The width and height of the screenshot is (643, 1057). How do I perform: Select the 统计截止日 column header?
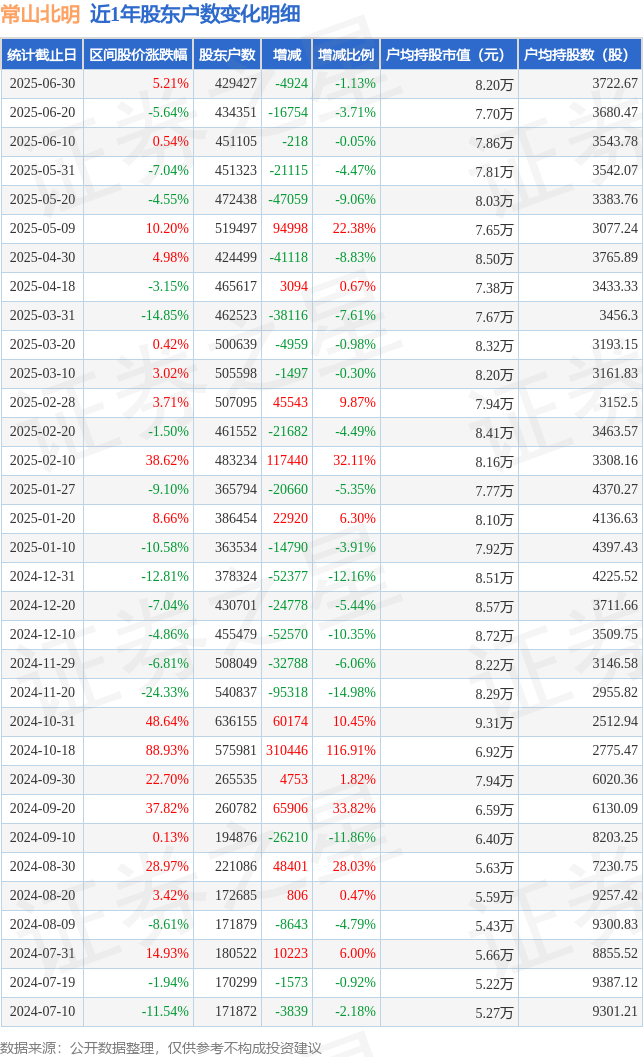click(x=42, y=55)
